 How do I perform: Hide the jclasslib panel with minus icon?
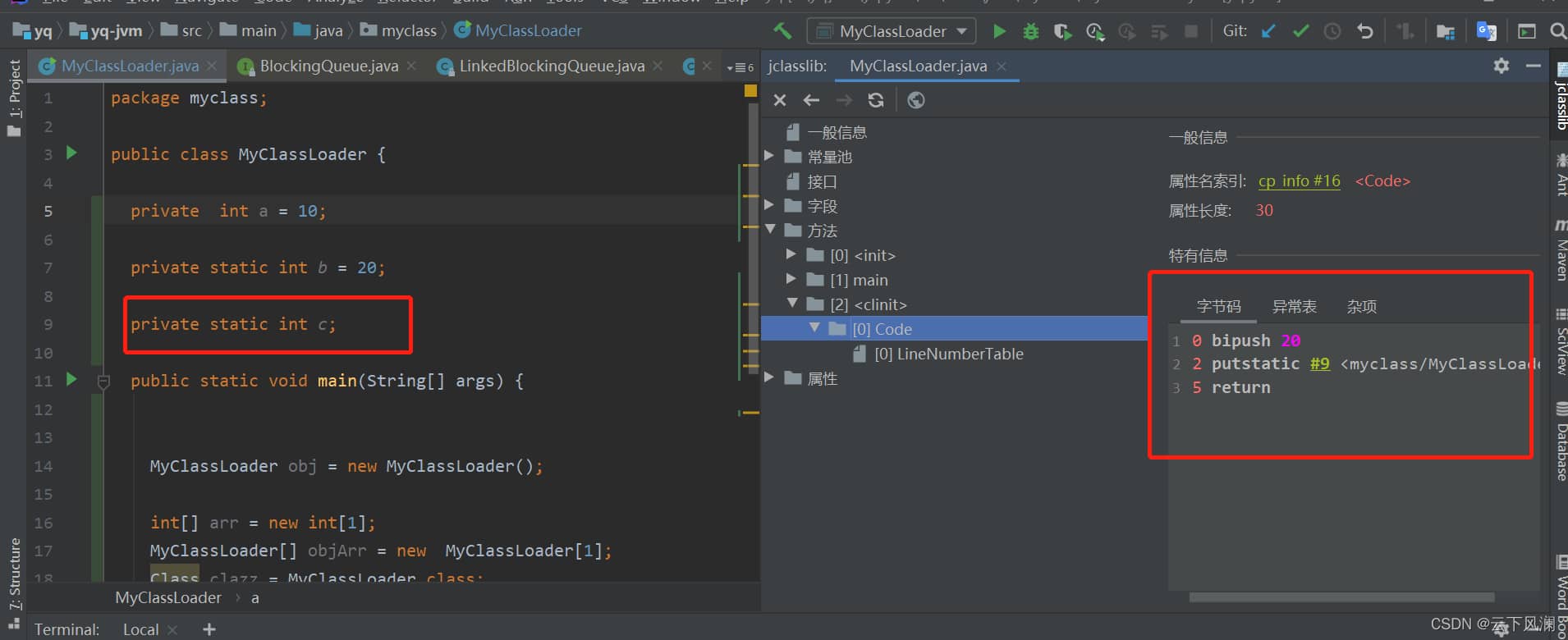click(x=1533, y=66)
